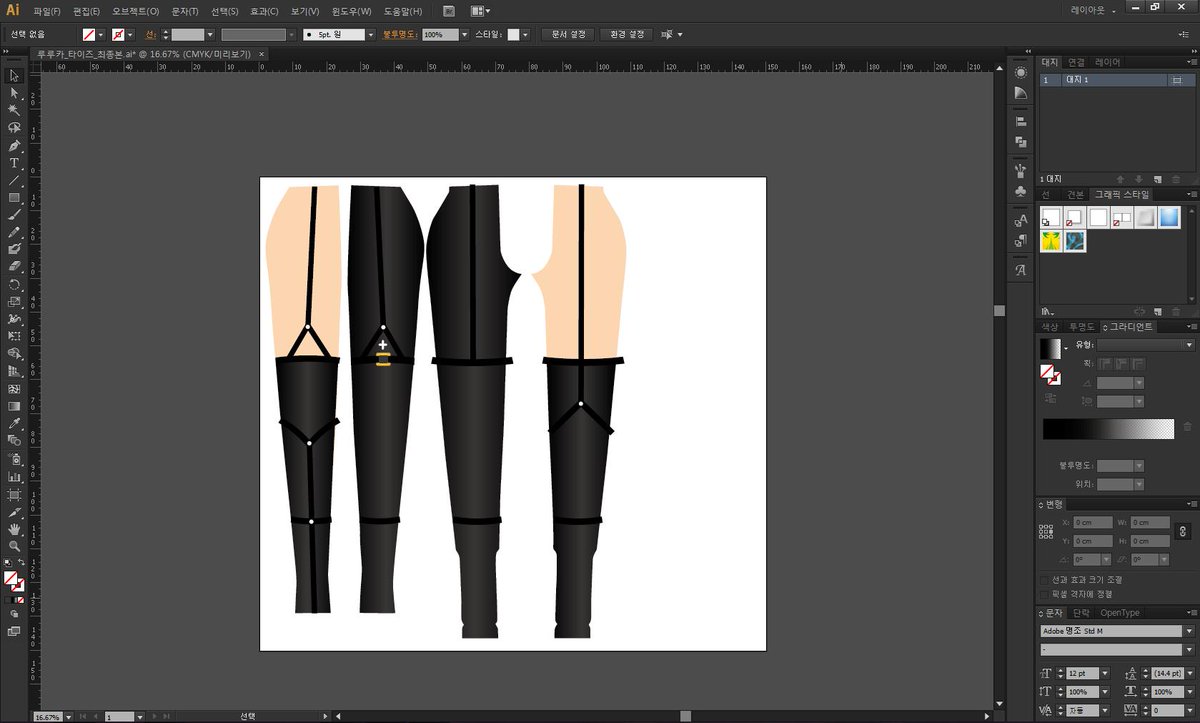
Task: Toggle constrain width and height proportions link
Action: pyautogui.click(x=1182, y=531)
